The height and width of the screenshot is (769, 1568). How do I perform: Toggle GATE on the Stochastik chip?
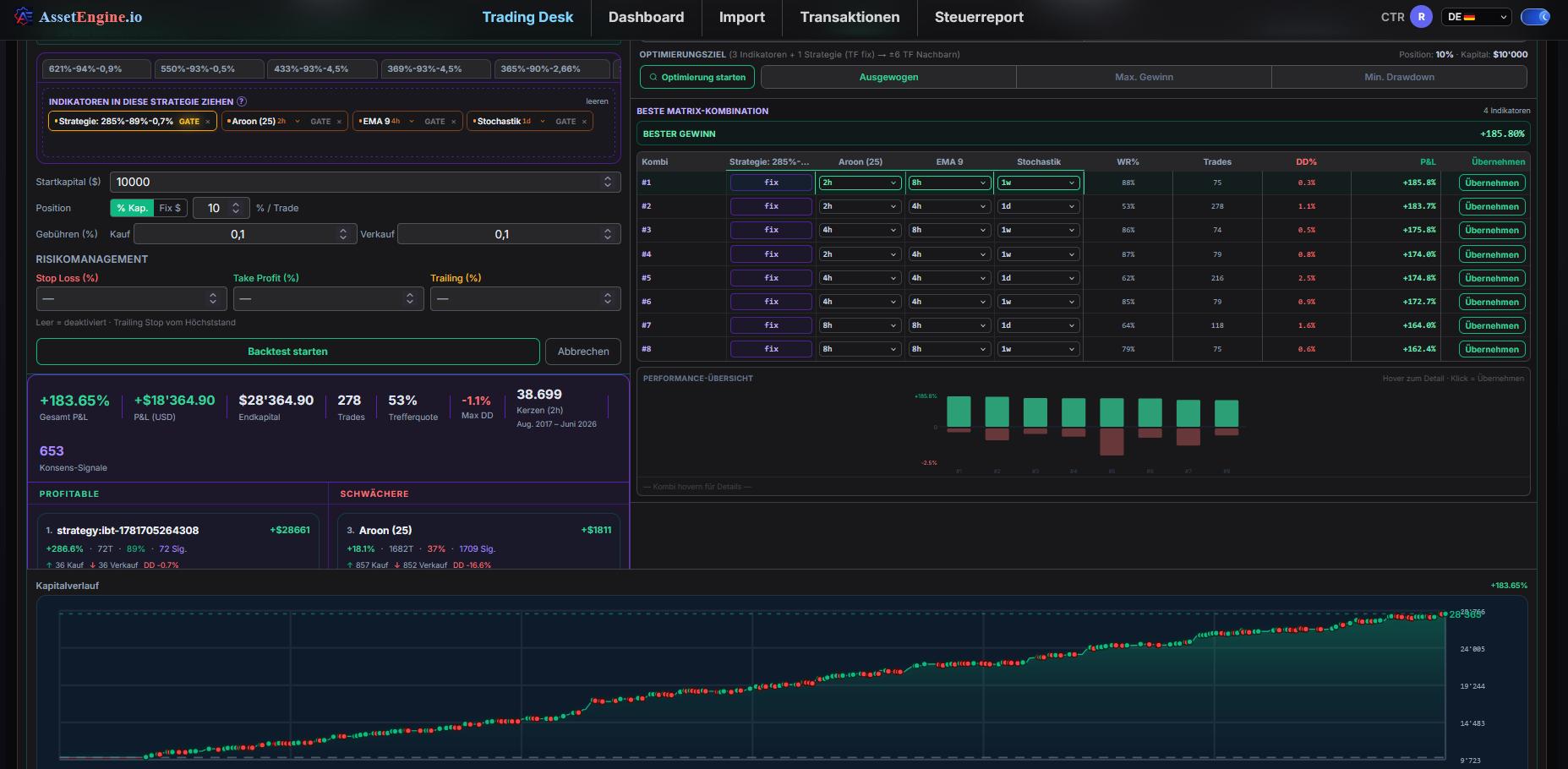coord(565,122)
